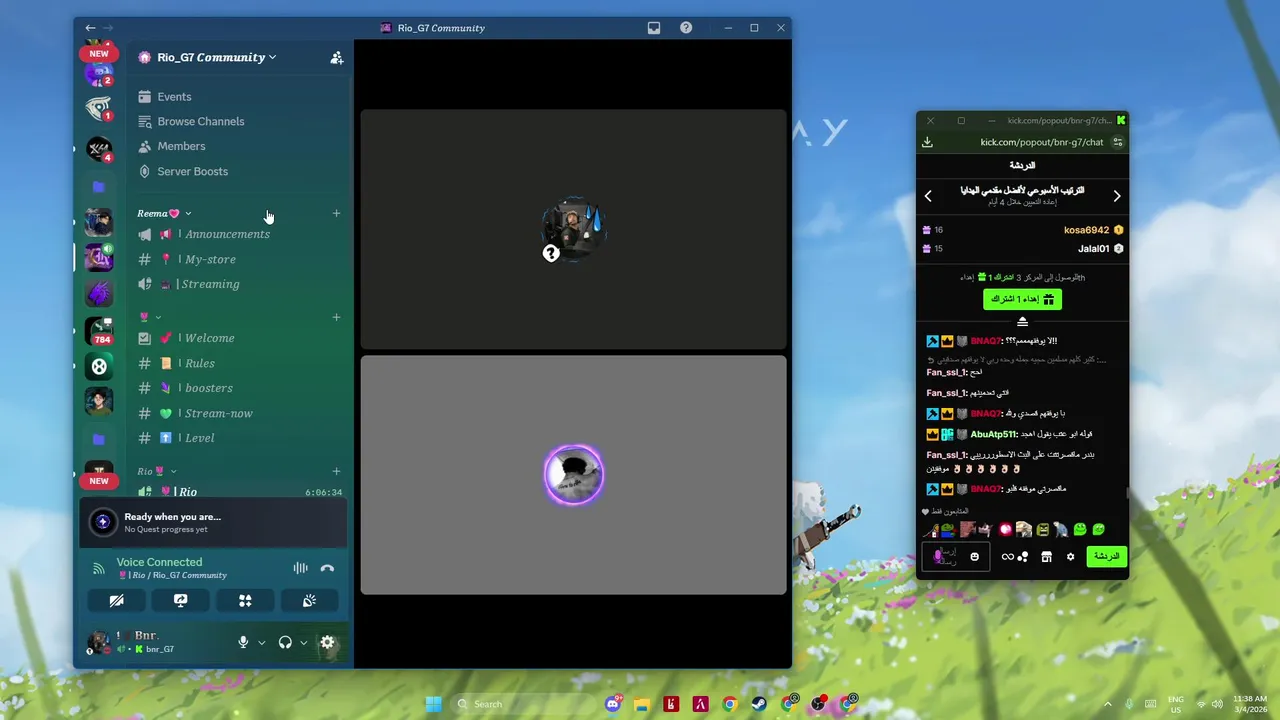Screen dimensions: 1280x720
Task: Open the Windows Start menu
Action: coord(433,704)
